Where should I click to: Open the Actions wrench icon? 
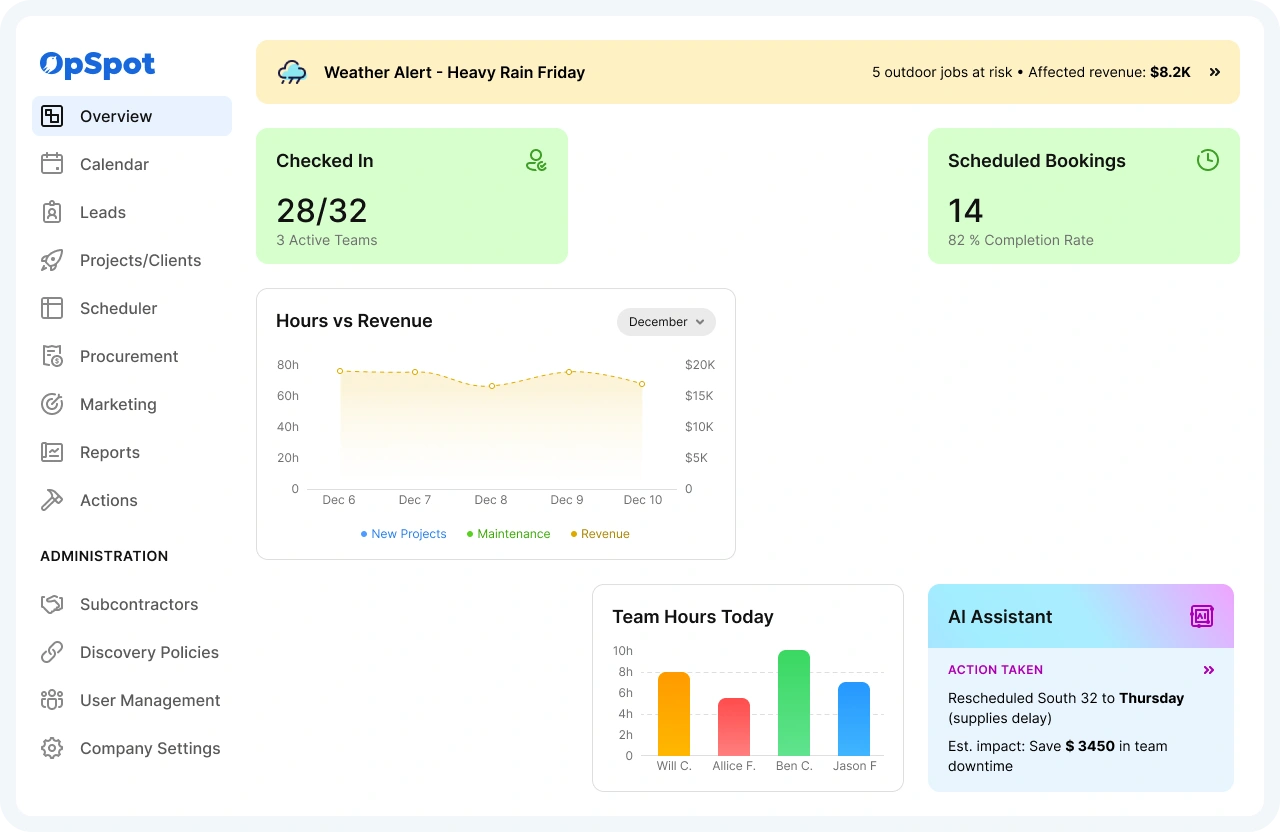click(52, 500)
